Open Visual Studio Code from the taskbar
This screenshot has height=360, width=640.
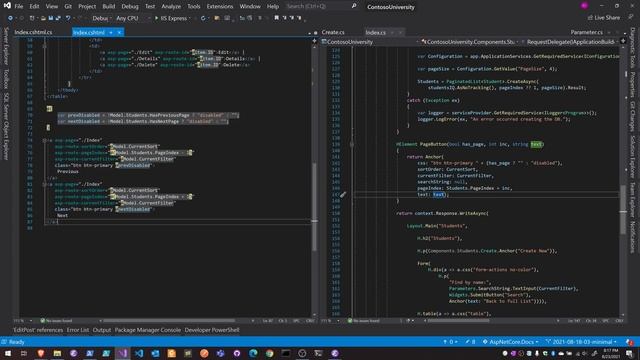pyautogui.click(x=139, y=353)
